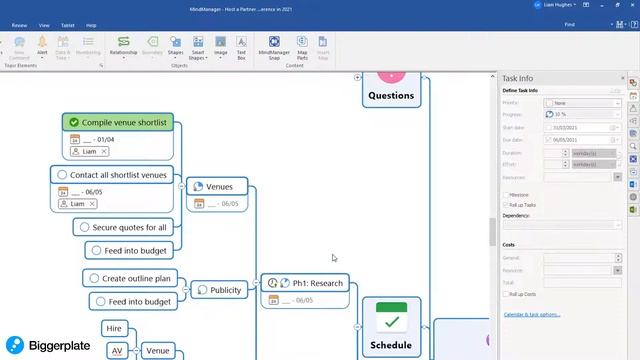The width and height of the screenshot is (640, 360).
Task: Open the Liam Hughes account menu
Action: click(555, 5)
